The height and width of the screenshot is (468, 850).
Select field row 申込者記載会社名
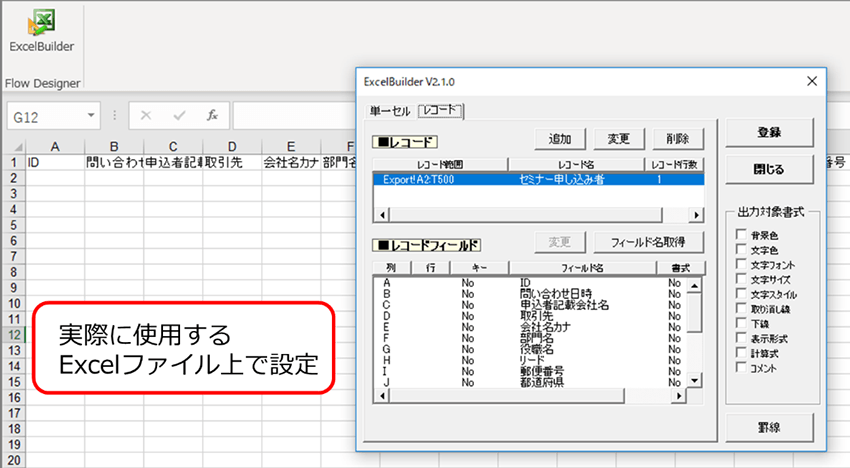click(x=531, y=305)
